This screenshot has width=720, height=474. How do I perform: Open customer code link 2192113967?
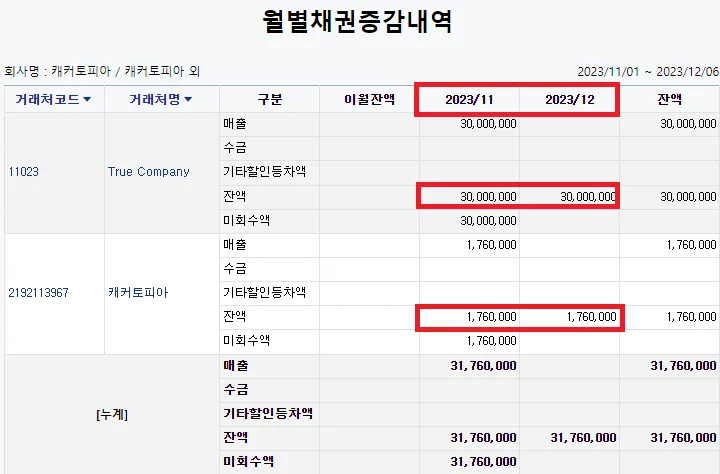coord(39,293)
